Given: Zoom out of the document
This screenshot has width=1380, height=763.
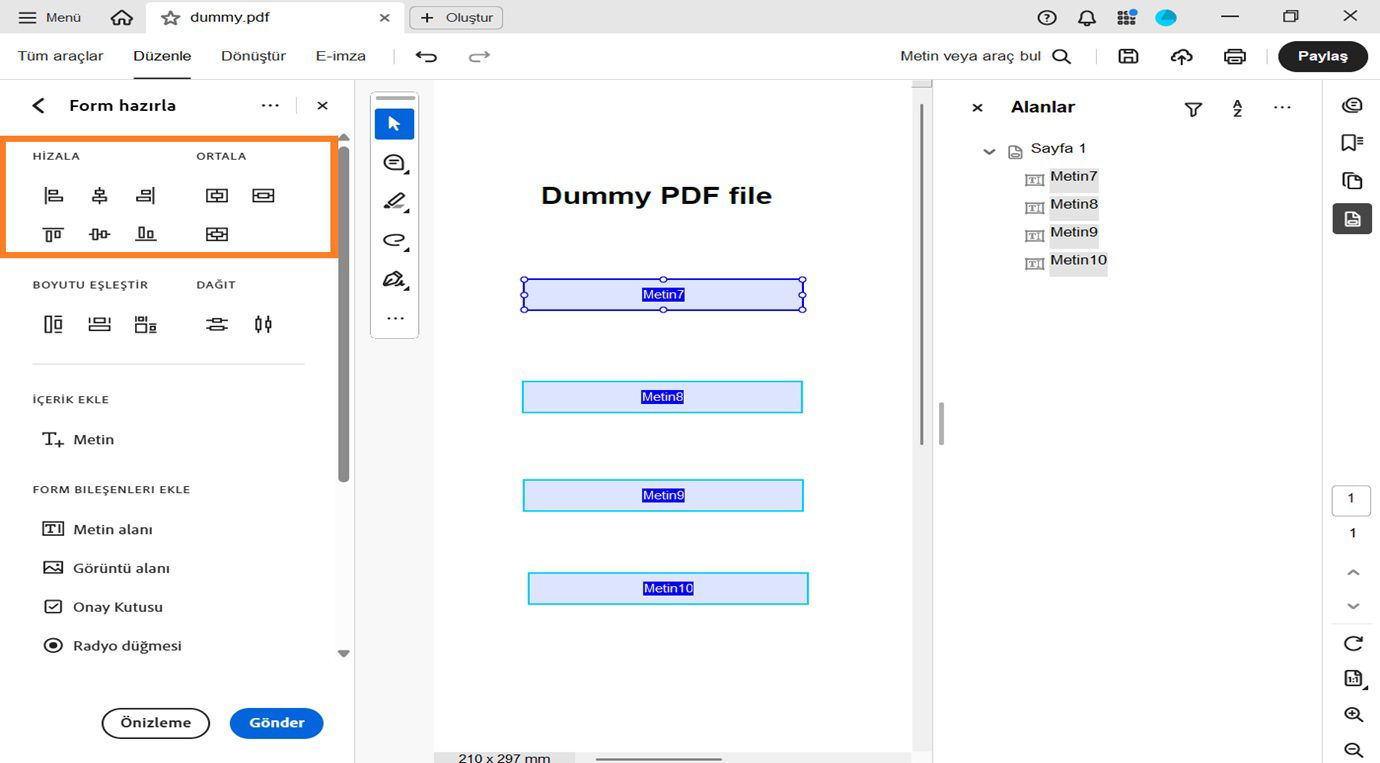Looking at the screenshot, I should coord(1353,750).
